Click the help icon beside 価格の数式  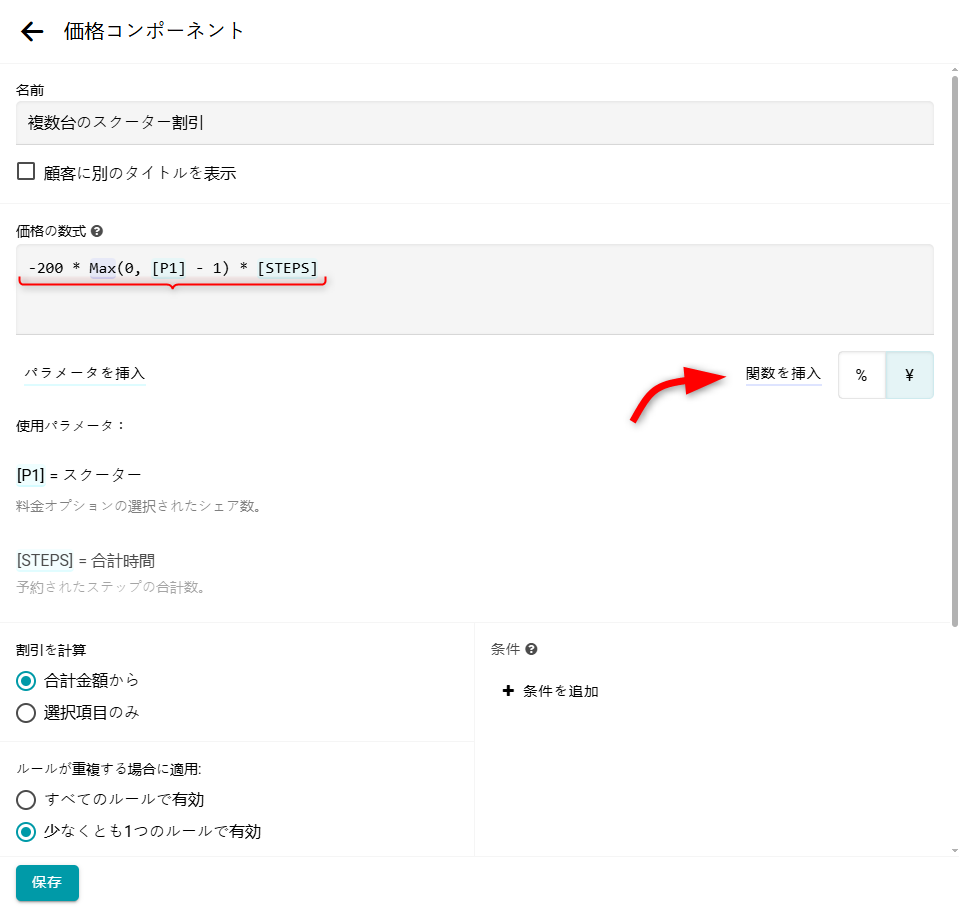(x=97, y=231)
